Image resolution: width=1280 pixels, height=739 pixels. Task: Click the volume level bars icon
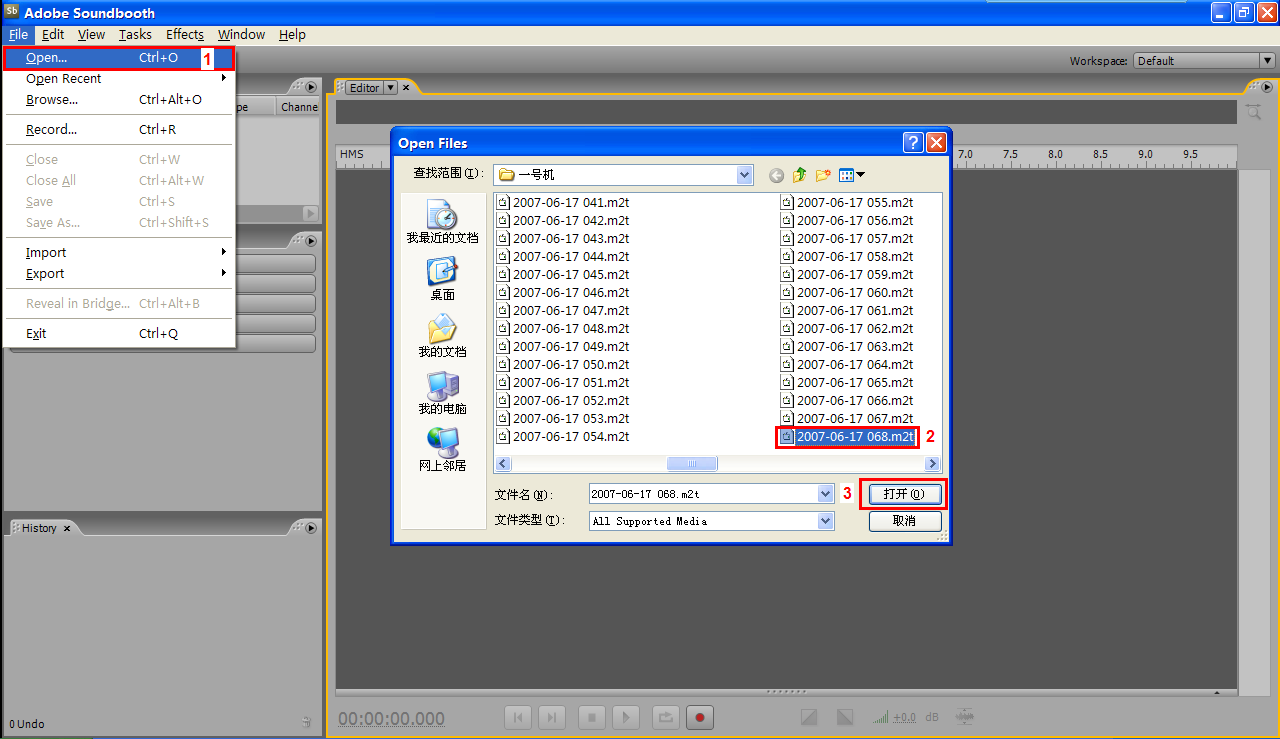[x=881, y=718]
